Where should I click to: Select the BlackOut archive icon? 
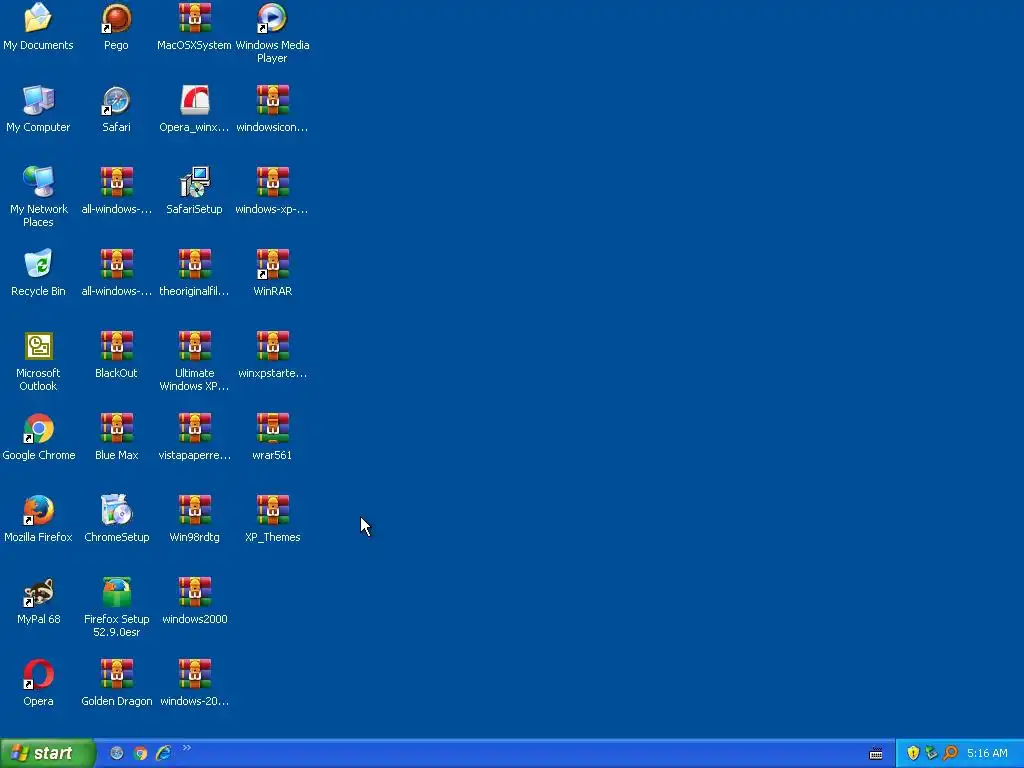[x=116, y=346]
